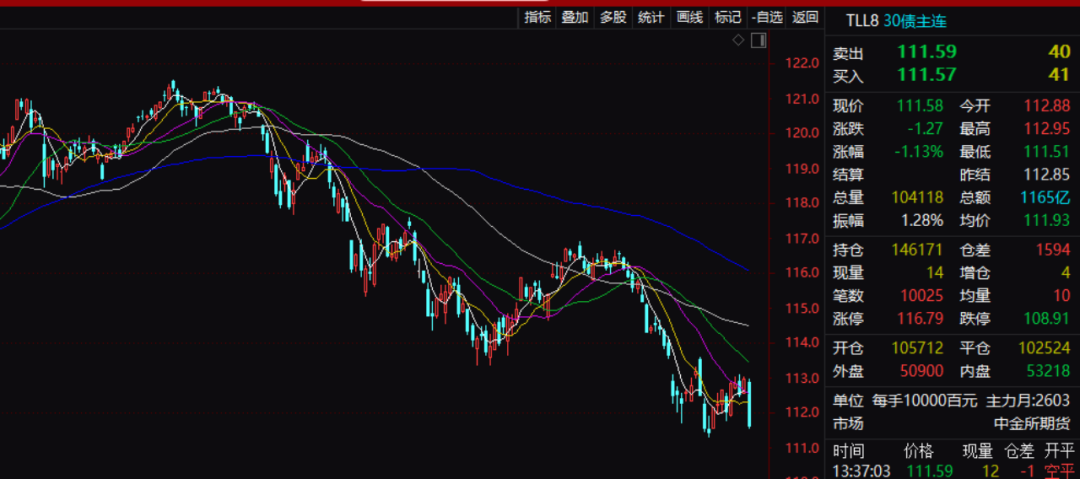Click the 122.0 label on price axis
This screenshot has height=479, width=1080.
[x=802, y=63]
